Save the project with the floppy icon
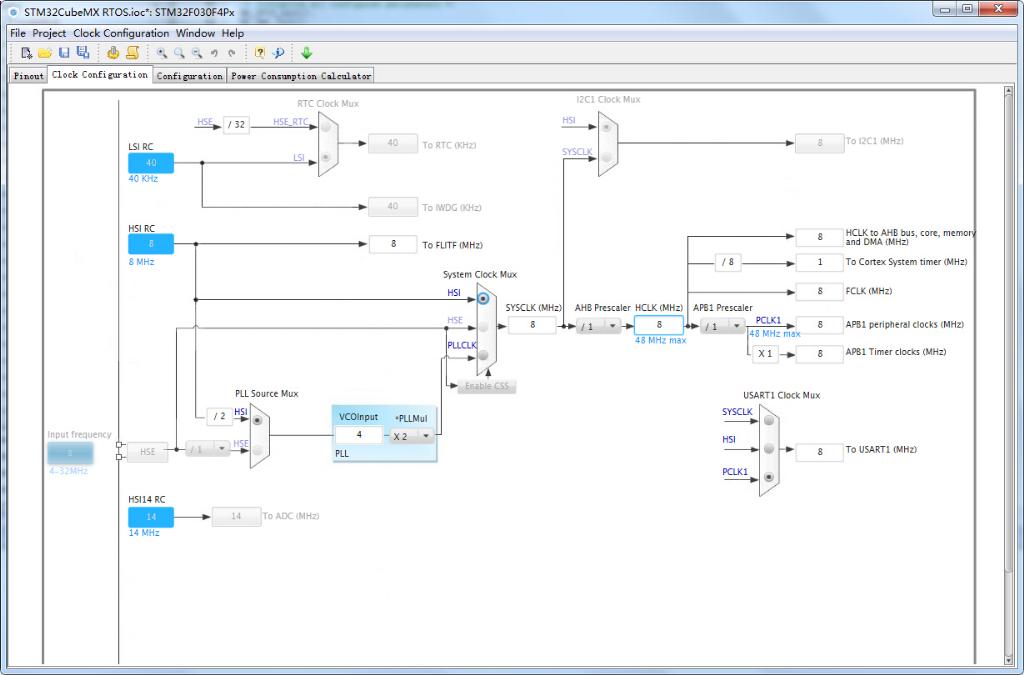The image size is (1024, 675). tap(64, 53)
